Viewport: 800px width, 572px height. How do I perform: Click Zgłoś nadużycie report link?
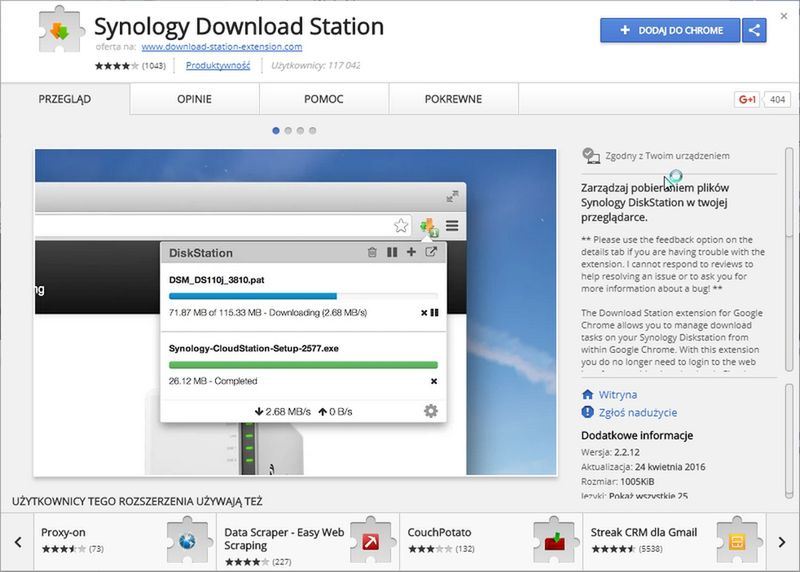pyautogui.click(x=638, y=412)
